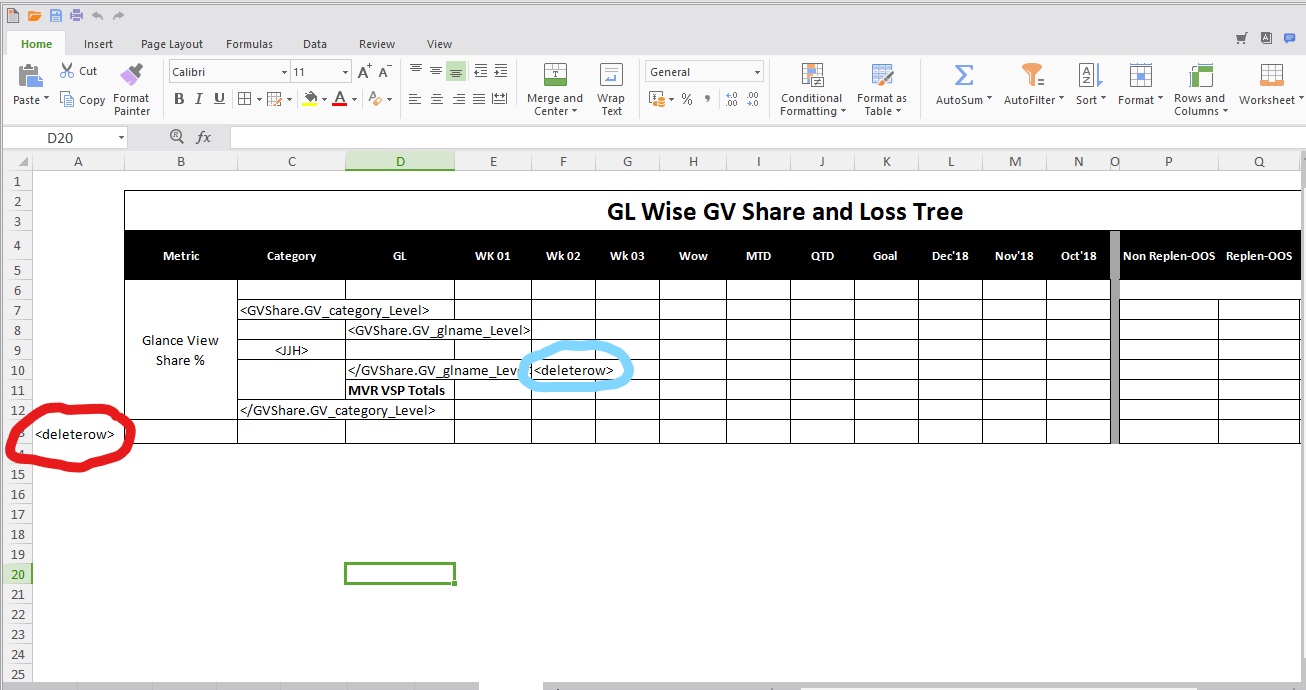Select column D header
The image size is (1306, 690).
click(400, 161)
